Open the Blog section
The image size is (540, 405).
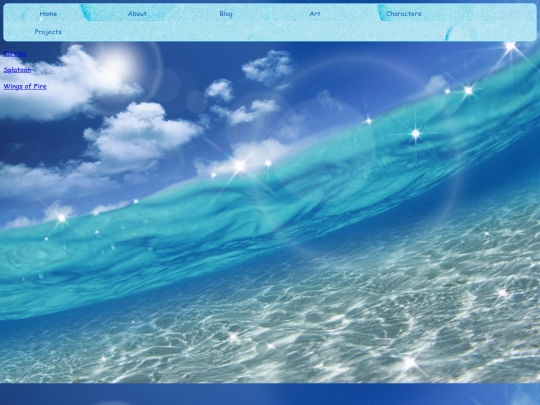click(226, 14)
